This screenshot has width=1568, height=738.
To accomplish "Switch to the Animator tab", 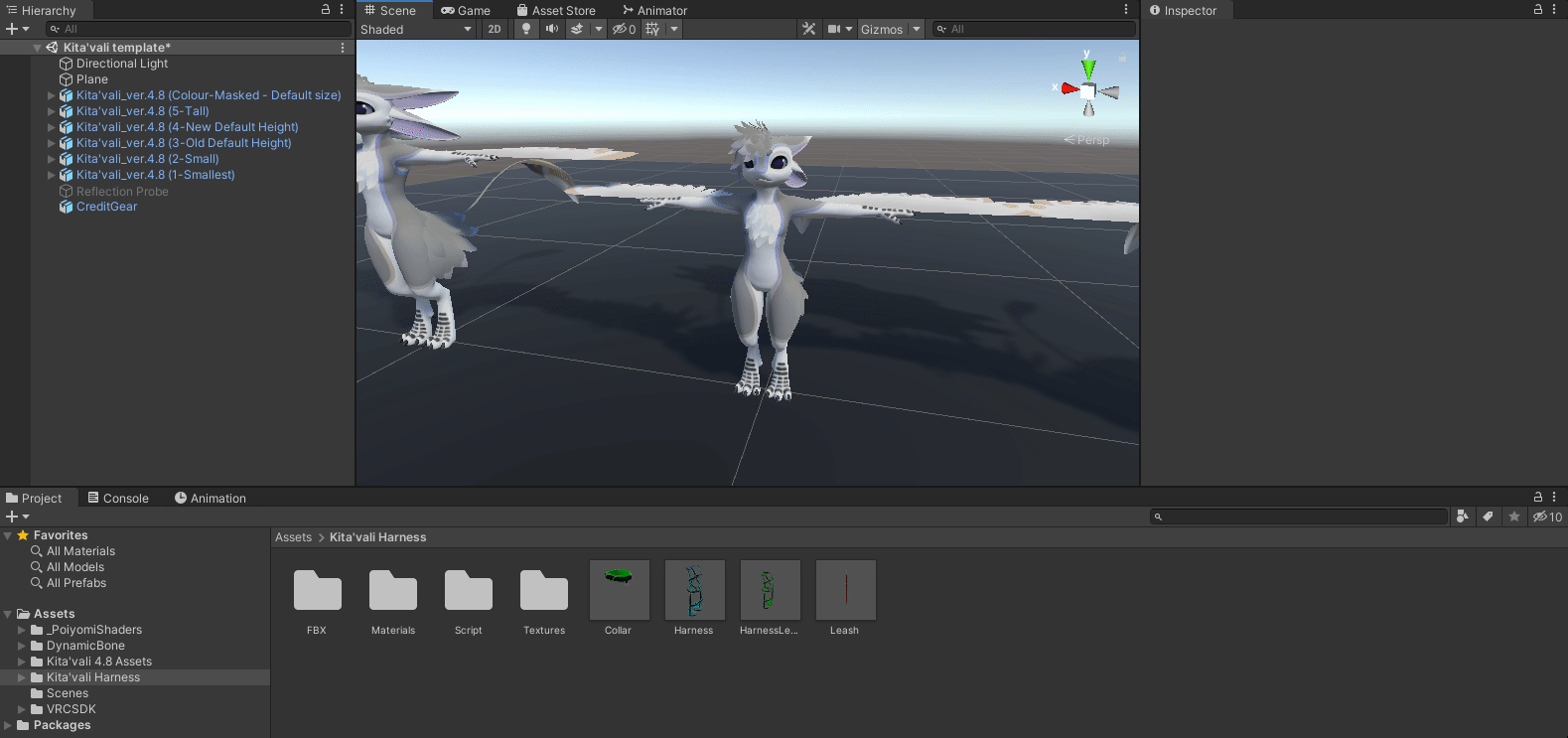I will [654, 10].
